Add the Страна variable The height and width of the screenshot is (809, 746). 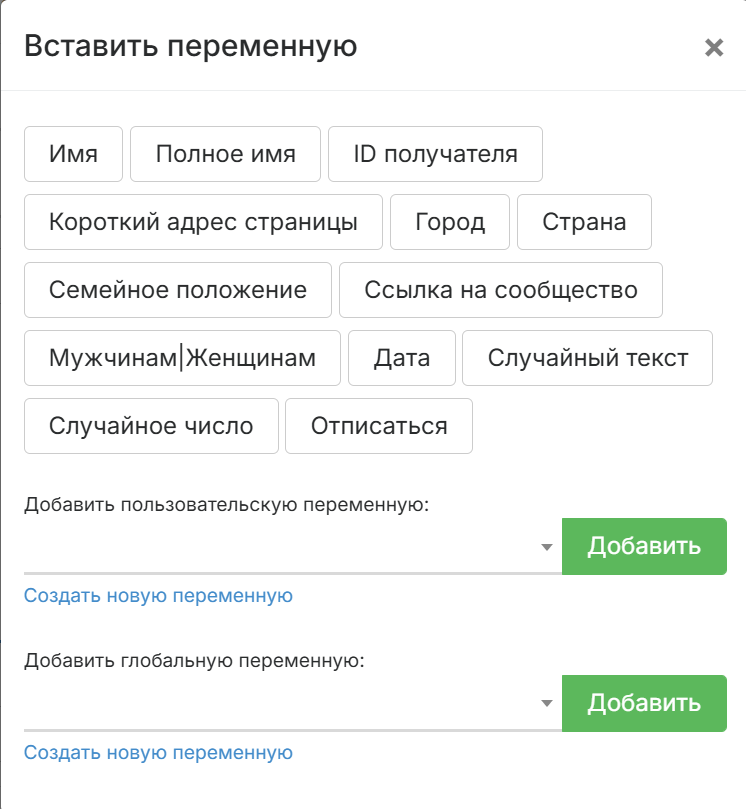[x=584, y=222]
